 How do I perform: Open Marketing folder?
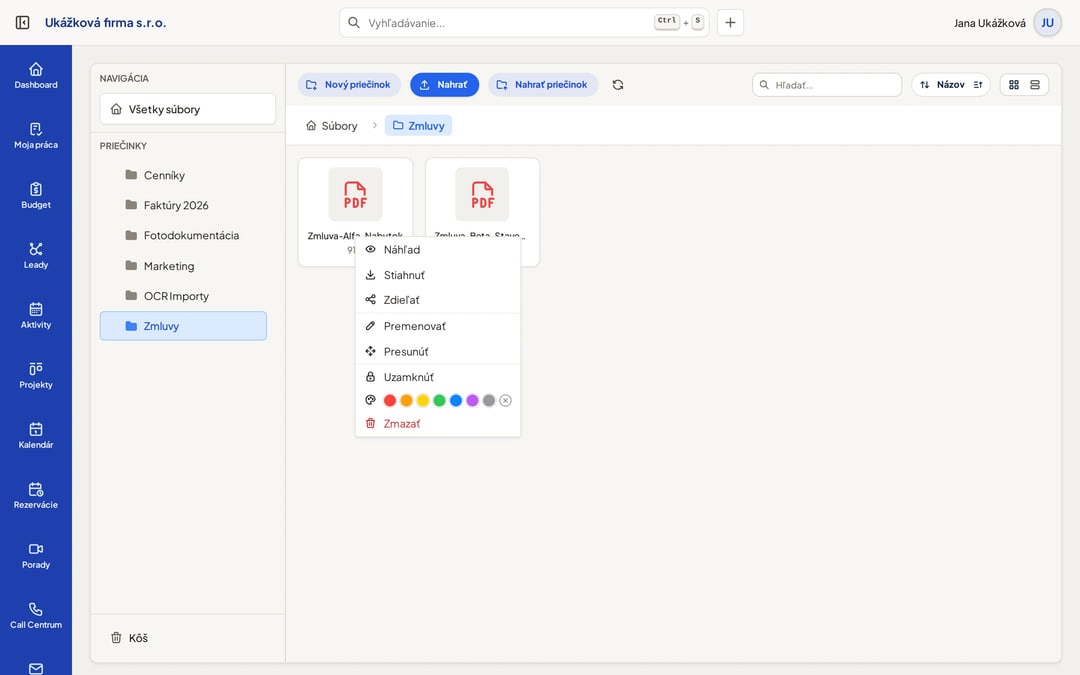[183, 266]
